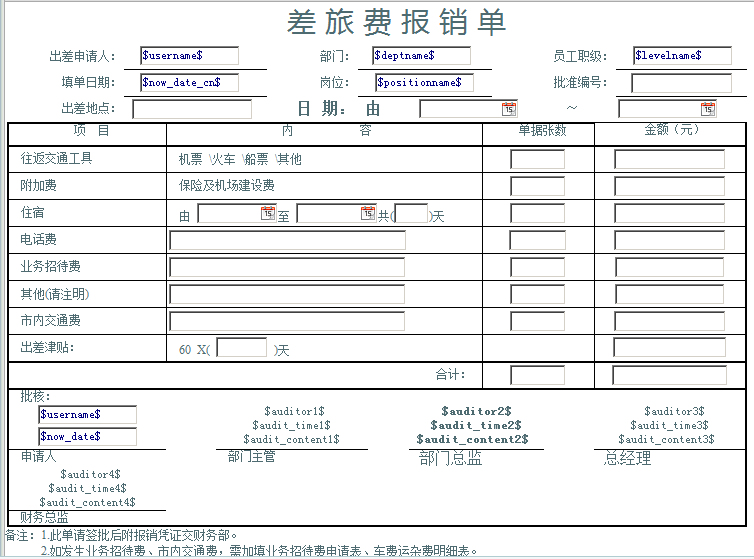This screenshot has width=754, height=559.
Task: Click the 填单日期 date field
Action: pyautogui.click(x=189, y=83)
